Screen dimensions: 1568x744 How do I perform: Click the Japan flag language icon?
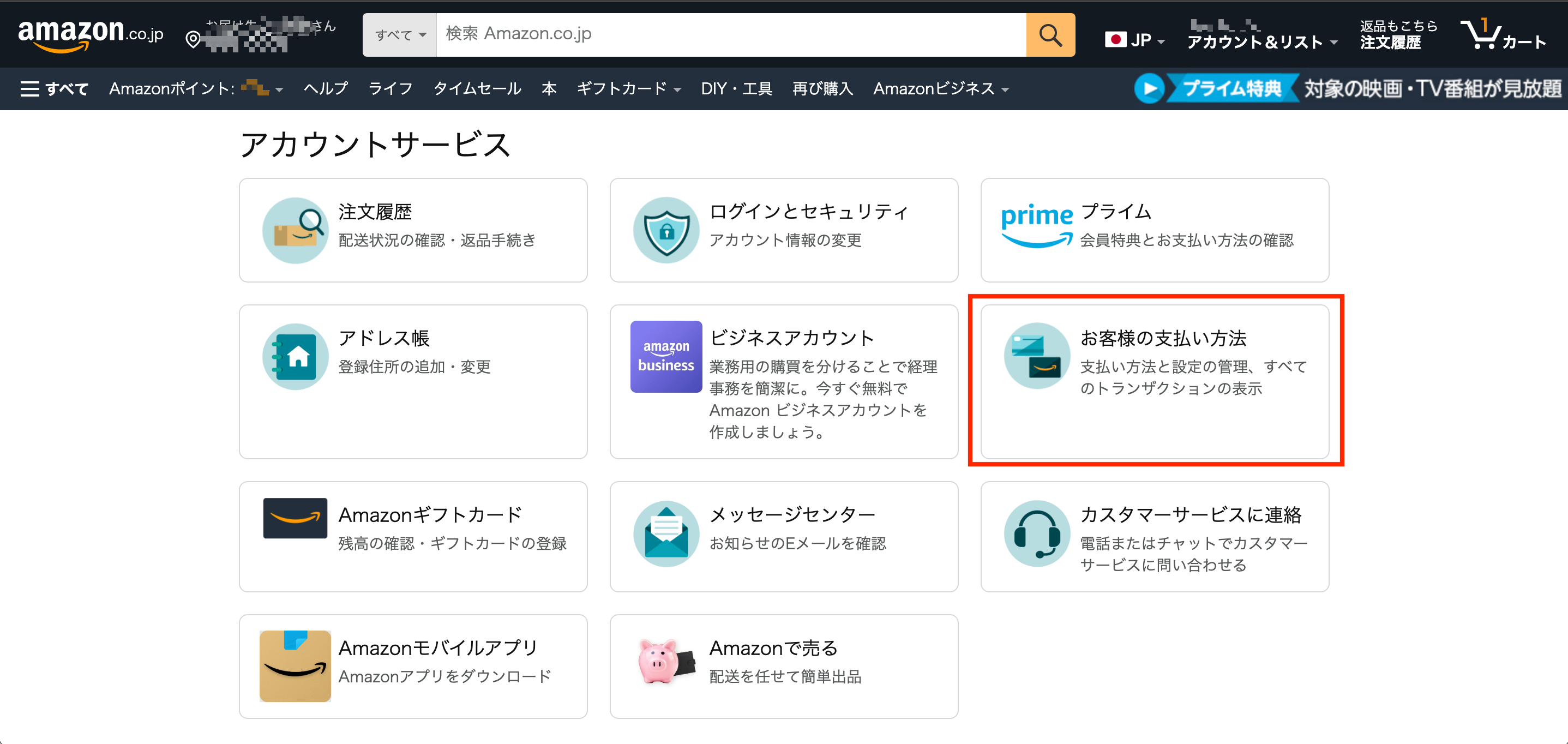[1115, 40]
